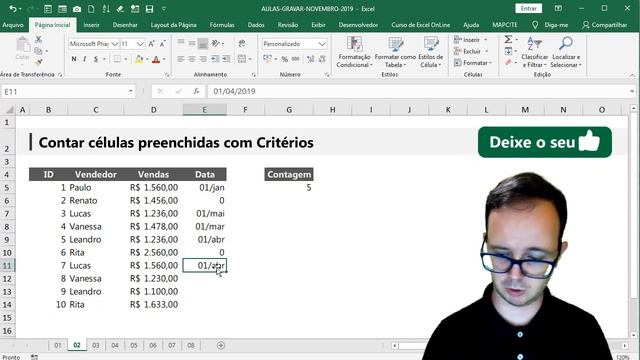The height and width of the screenshot is (360, 640).
Task: Click the Compartilhar button
Action: tap(604, 25)
